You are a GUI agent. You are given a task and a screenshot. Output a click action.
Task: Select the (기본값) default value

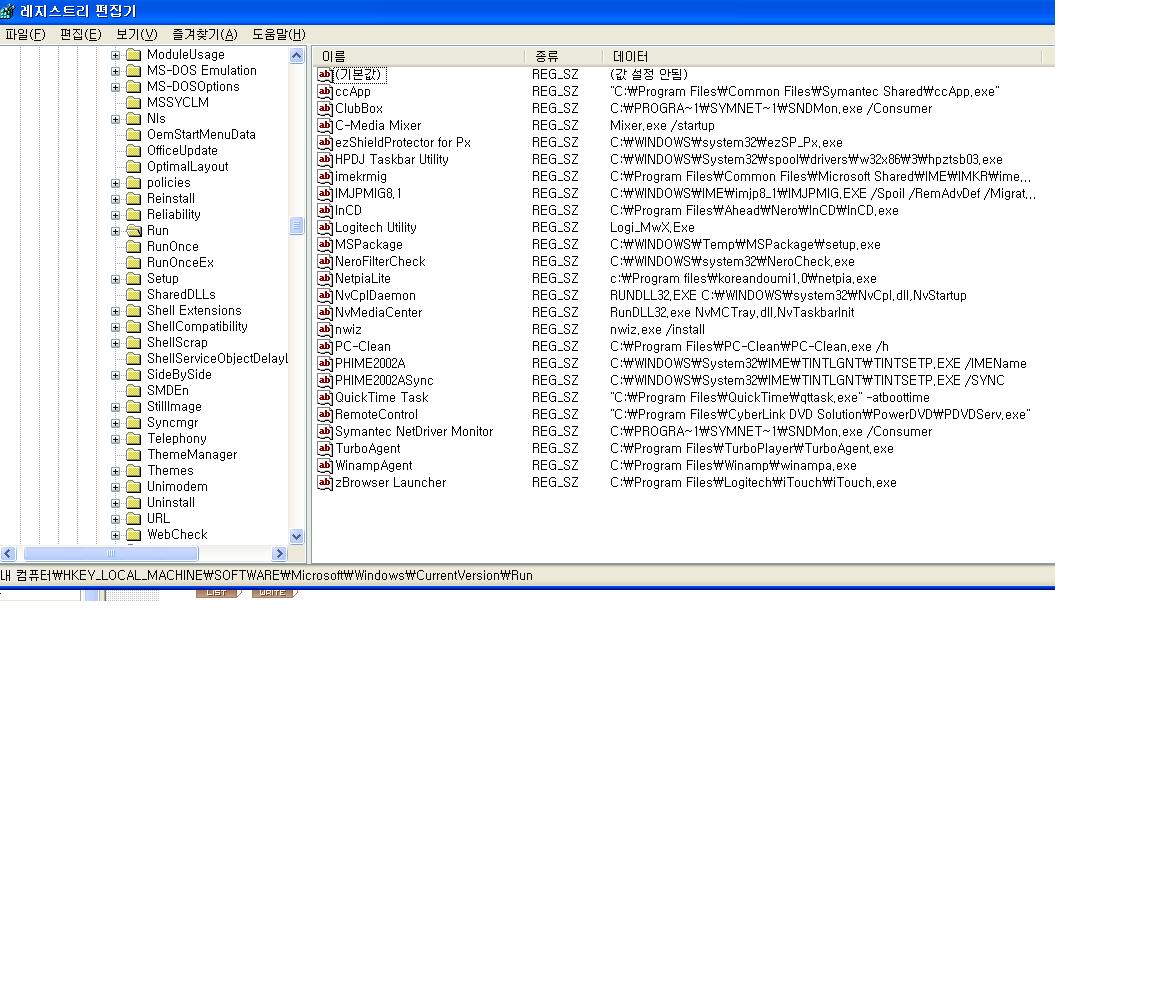[x=360, y=74]
